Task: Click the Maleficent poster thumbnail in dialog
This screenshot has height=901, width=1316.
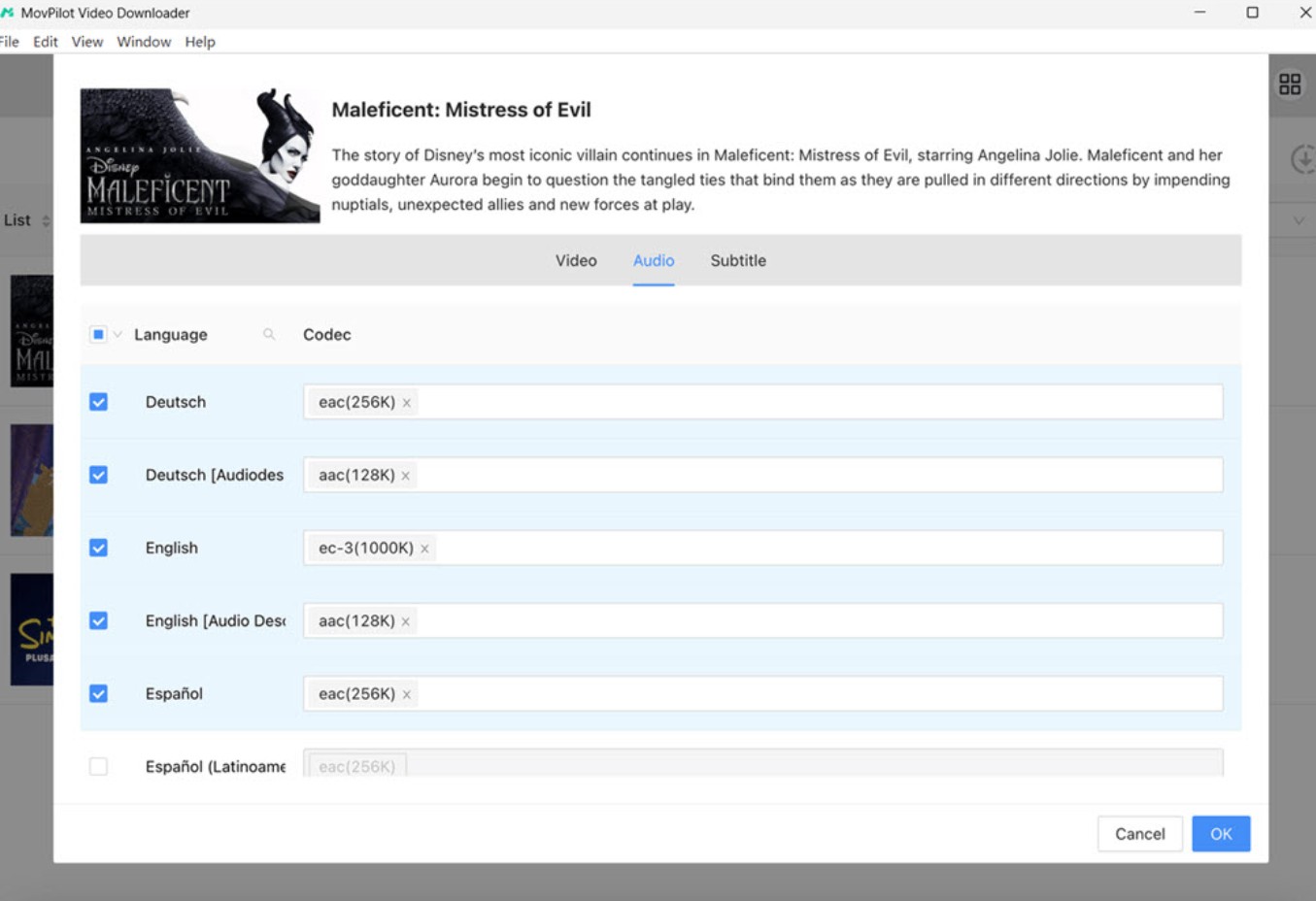Action: 200,156
